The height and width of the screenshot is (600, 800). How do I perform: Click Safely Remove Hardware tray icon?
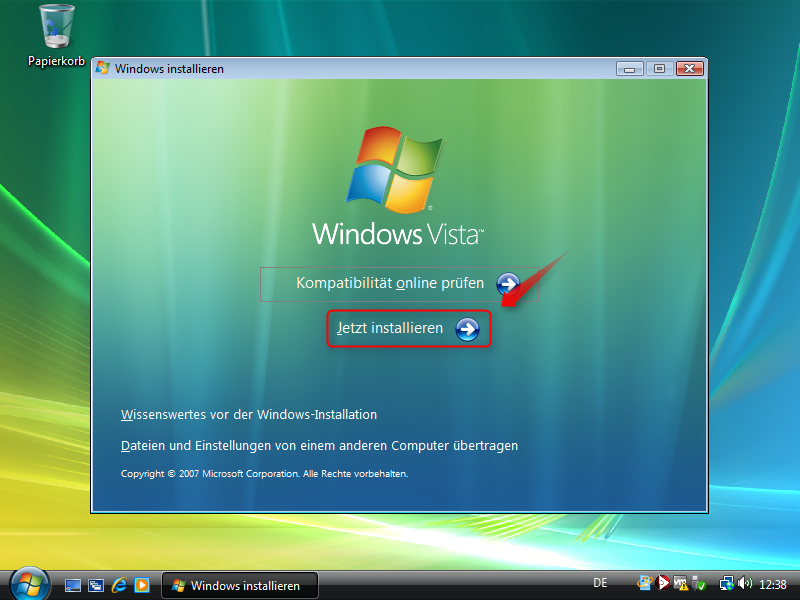click(698, 583)
